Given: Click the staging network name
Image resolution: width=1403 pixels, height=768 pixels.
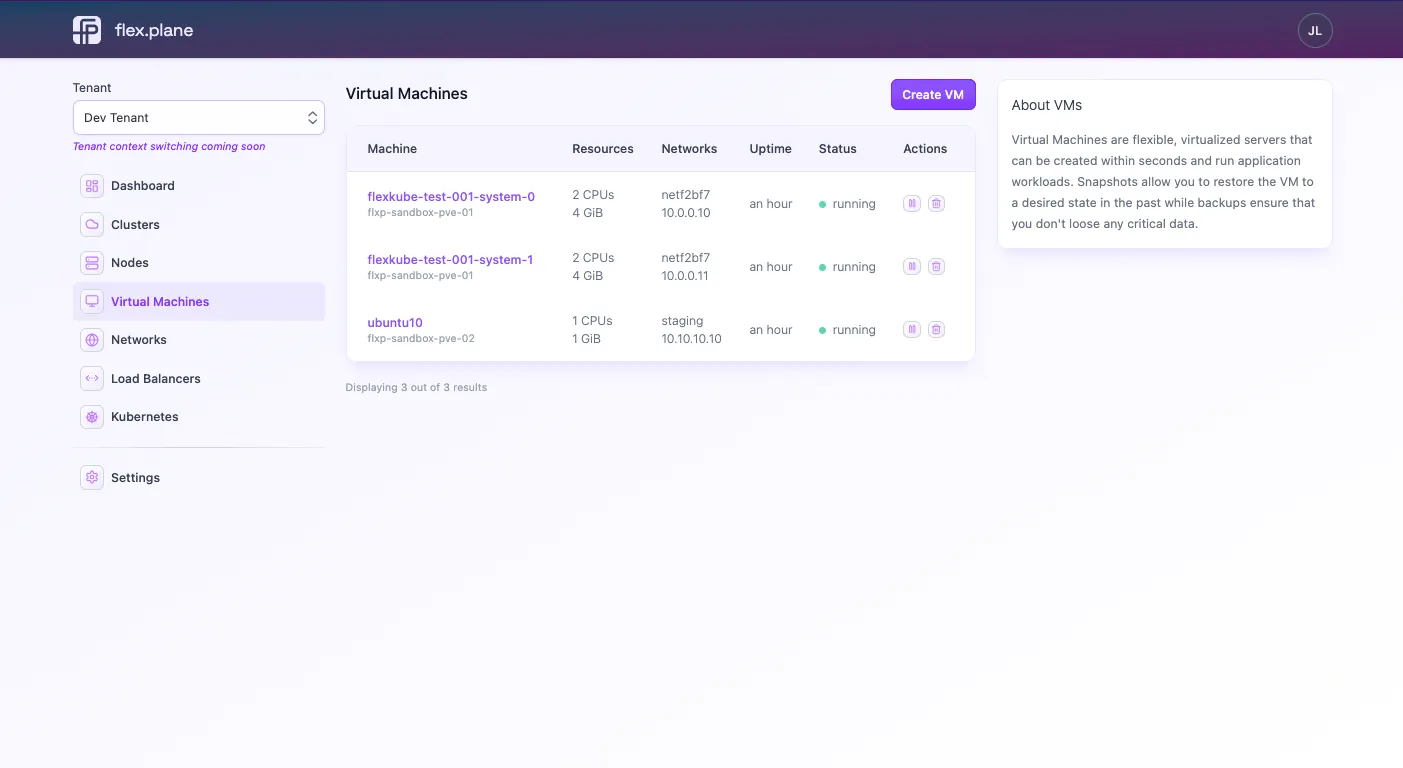Looking at the screenshot, I should [x=682, y=321].
